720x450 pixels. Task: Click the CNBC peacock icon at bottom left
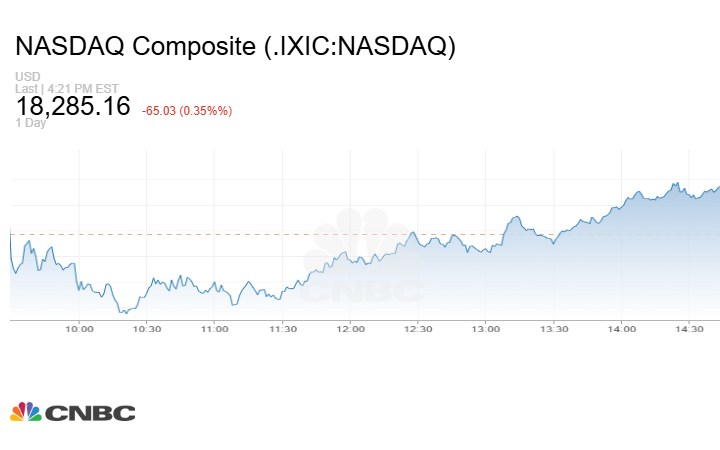25,412
